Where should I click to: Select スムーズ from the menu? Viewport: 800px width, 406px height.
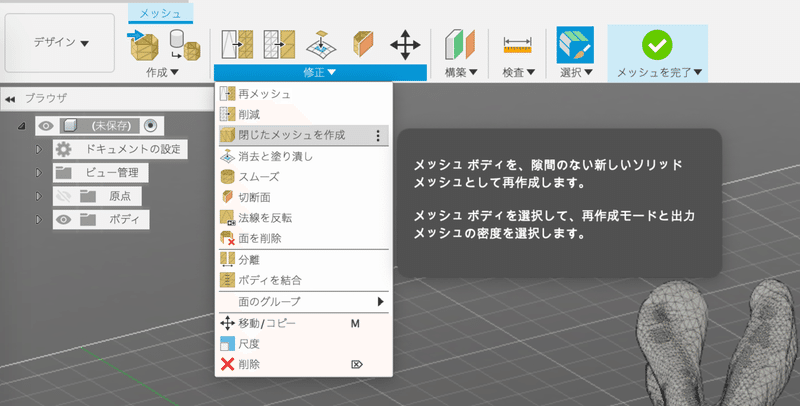tap(304, 177)
